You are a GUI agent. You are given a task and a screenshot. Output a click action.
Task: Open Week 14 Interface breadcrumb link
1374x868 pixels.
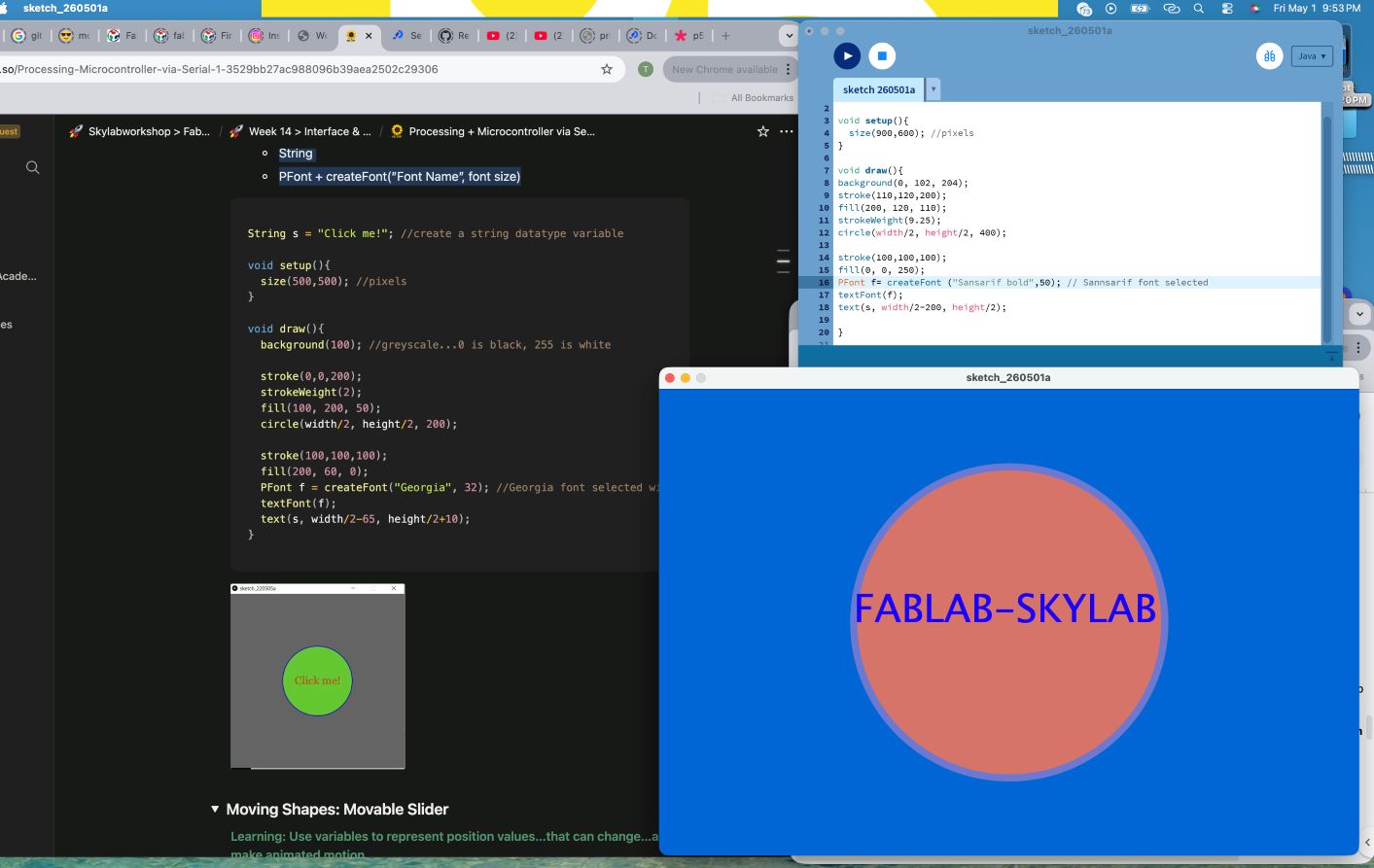(x=300, y=131)
